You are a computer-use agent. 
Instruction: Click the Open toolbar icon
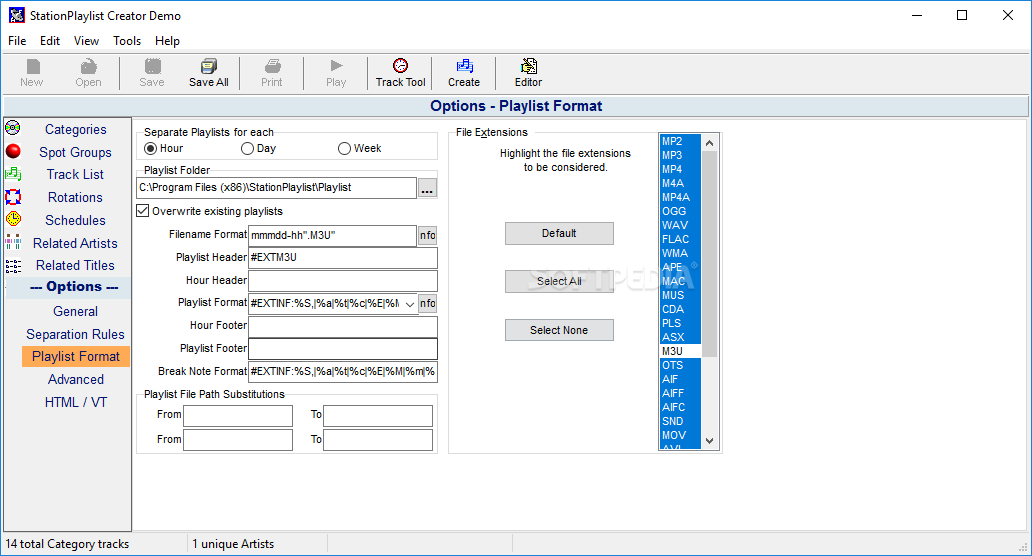tap(88, 66)
